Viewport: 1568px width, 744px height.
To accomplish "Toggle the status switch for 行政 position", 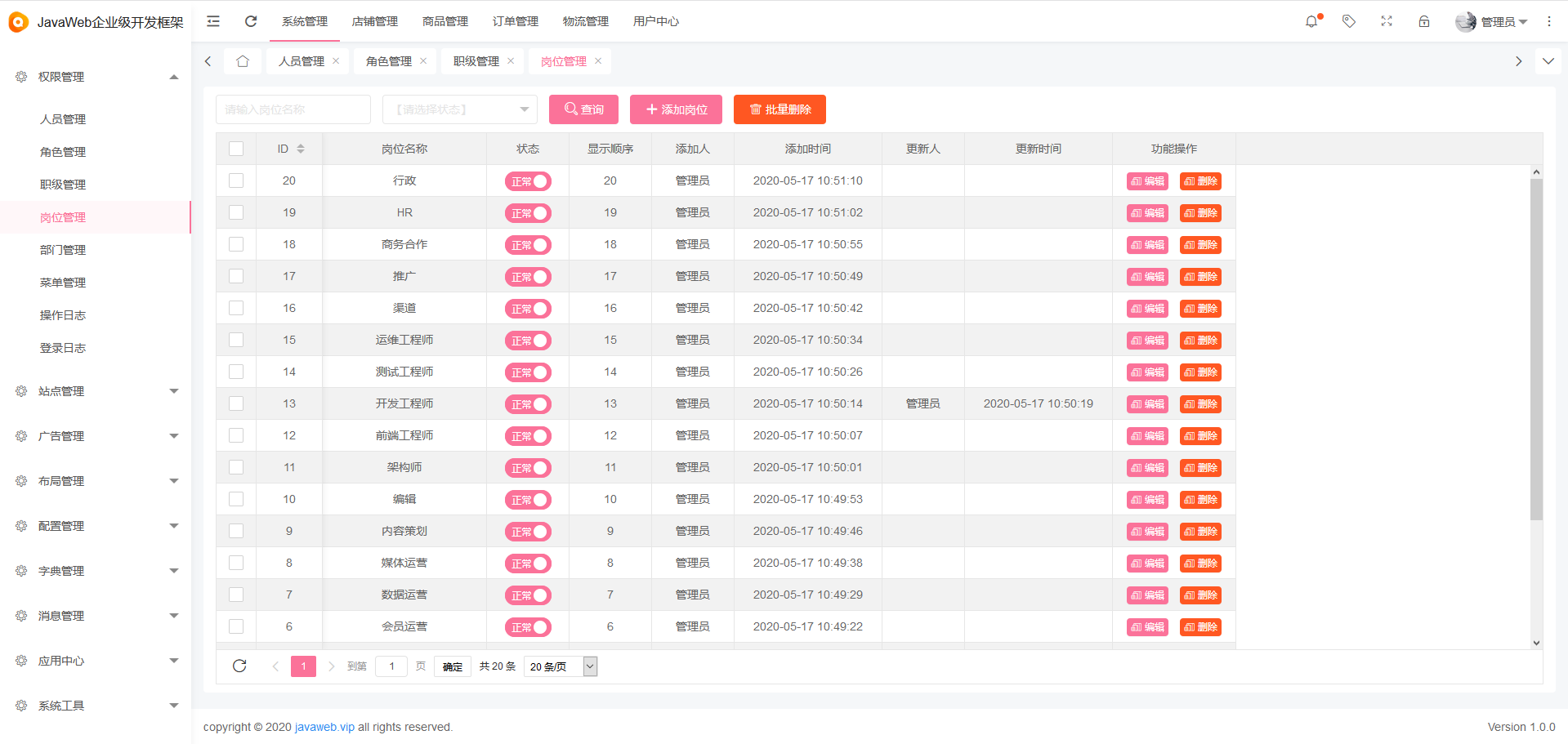I will 528,180.
